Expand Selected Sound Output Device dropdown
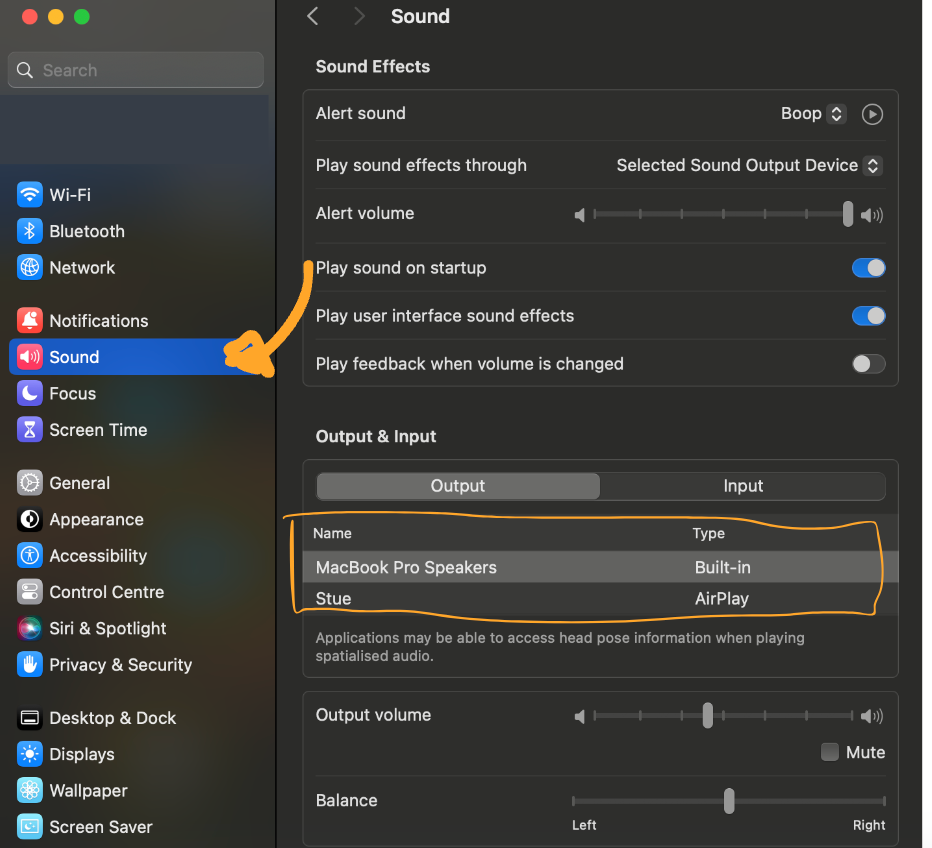Image resolution: width=932 pixels, height=848 pixels. (748, 166)
